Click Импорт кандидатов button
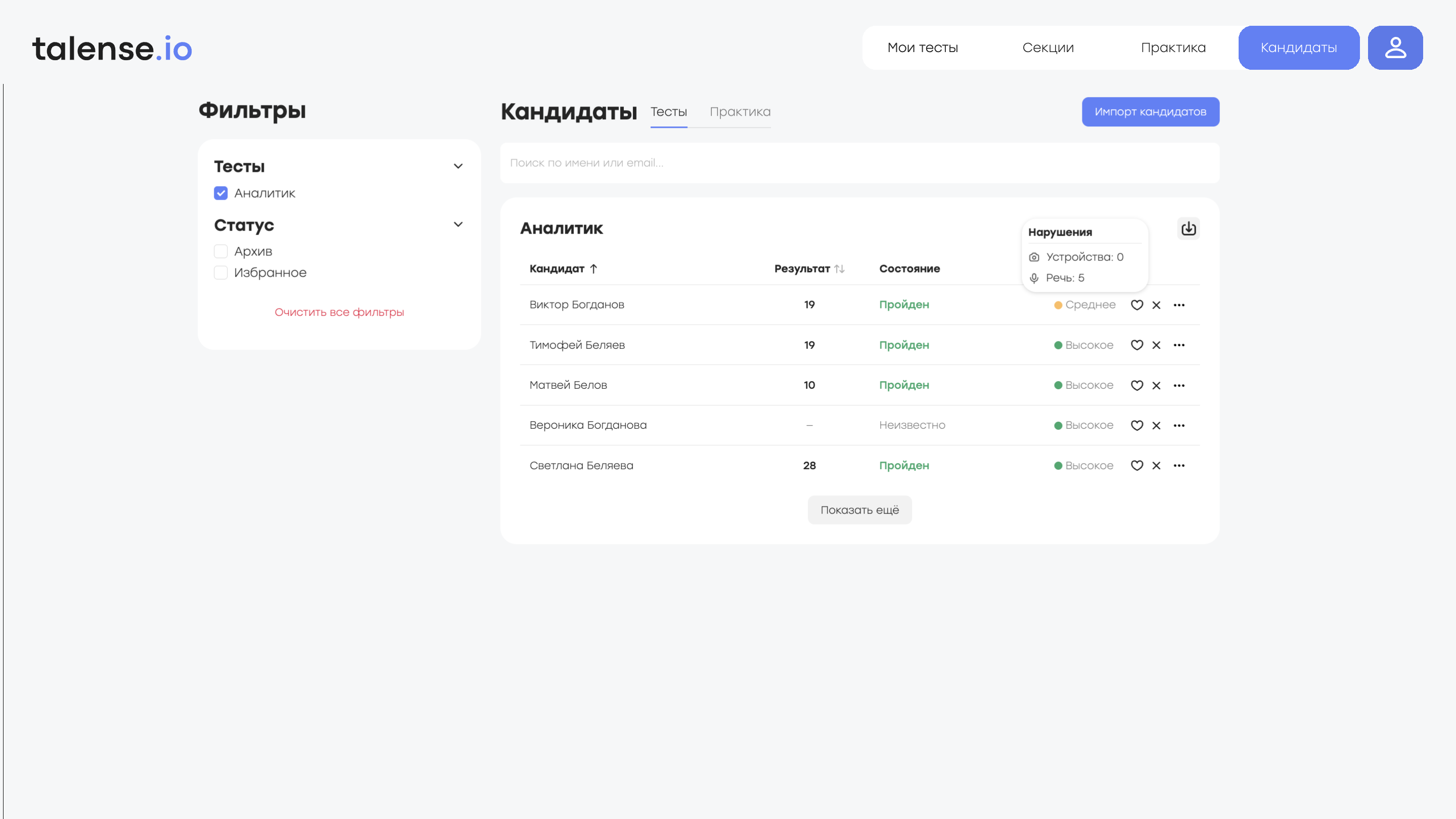This screenshot has width=1456, height=819. point(1150,112)
